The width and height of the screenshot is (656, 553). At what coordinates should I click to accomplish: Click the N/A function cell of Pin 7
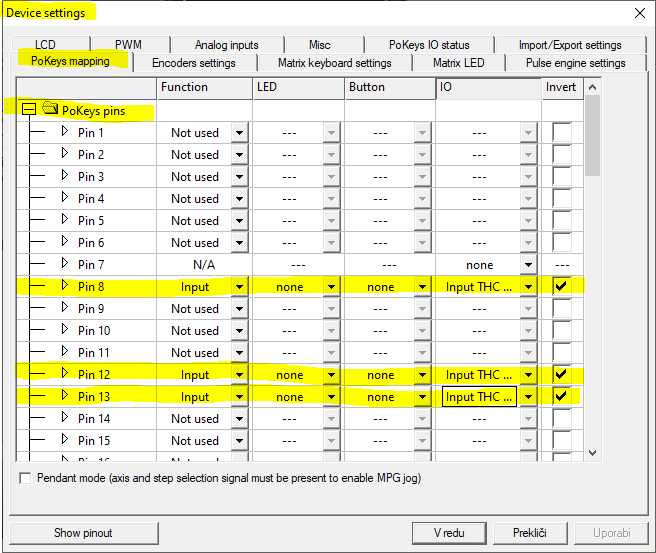click(204, 265)
